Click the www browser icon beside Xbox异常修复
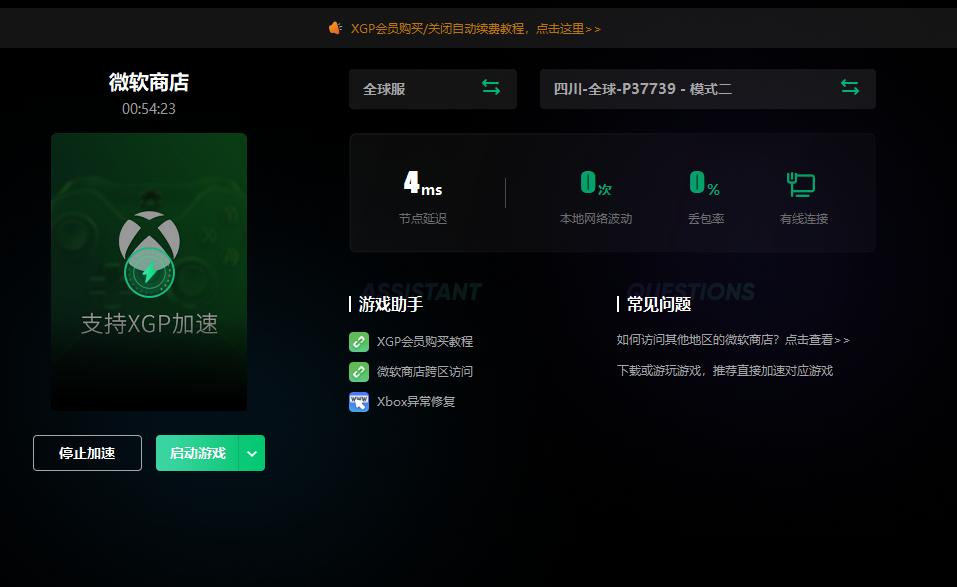This screenshot has height=587, width=957. pyautogui.click(x=359, y=402)
